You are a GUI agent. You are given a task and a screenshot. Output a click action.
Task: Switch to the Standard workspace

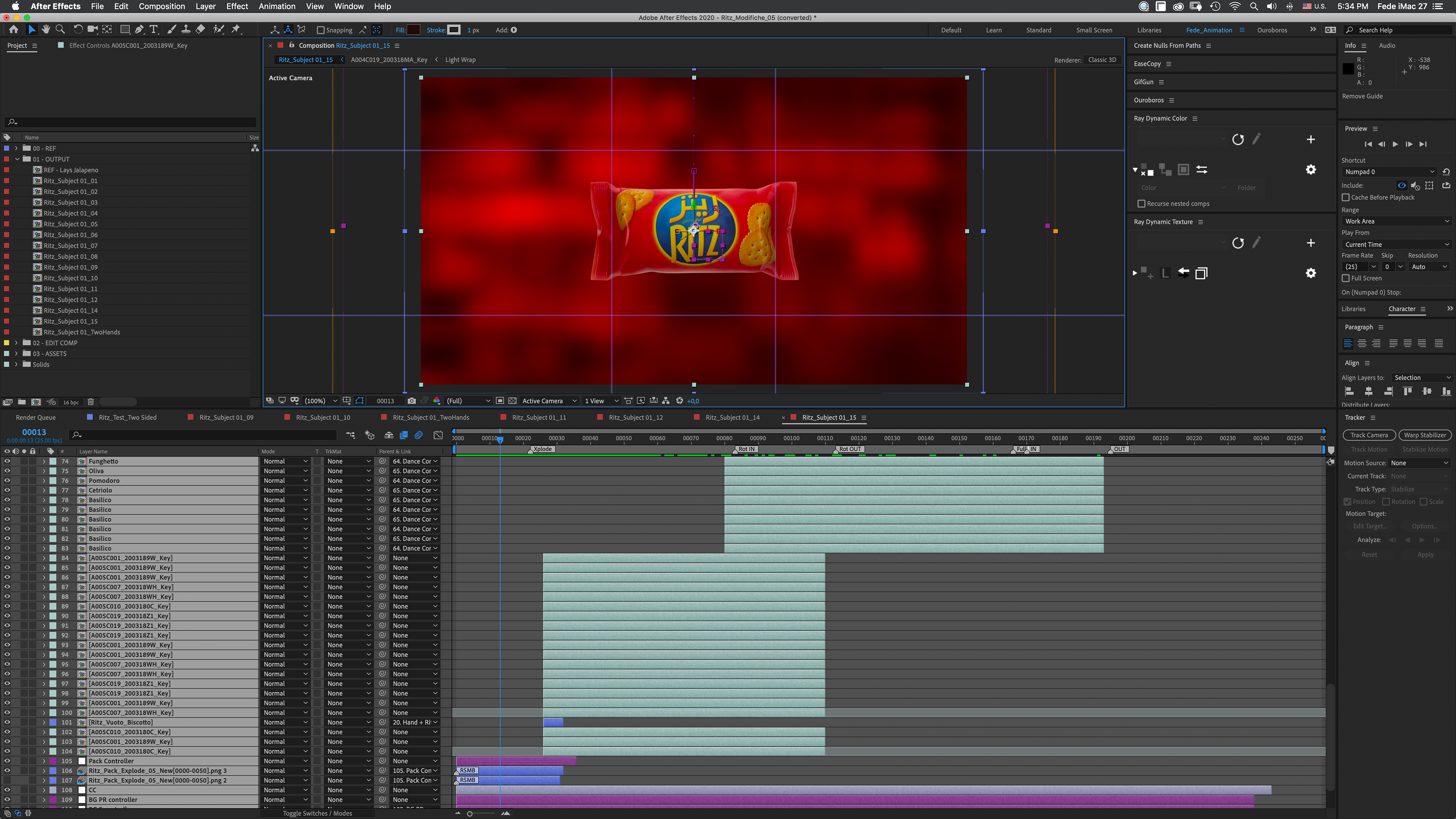(x=1038, y=30)
